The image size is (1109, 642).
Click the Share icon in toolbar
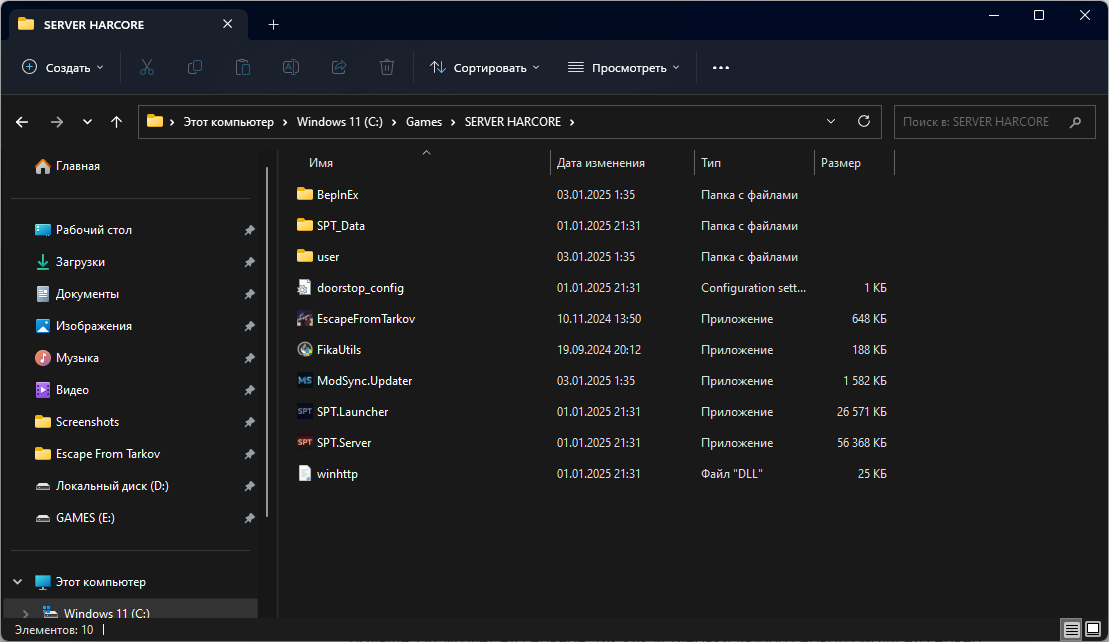339,67
